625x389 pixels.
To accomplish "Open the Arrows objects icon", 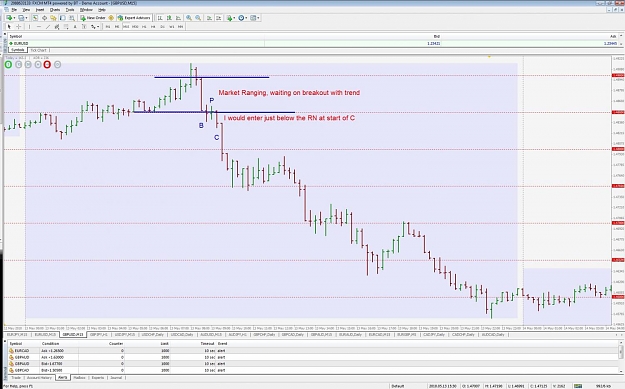I will (93, 27).
